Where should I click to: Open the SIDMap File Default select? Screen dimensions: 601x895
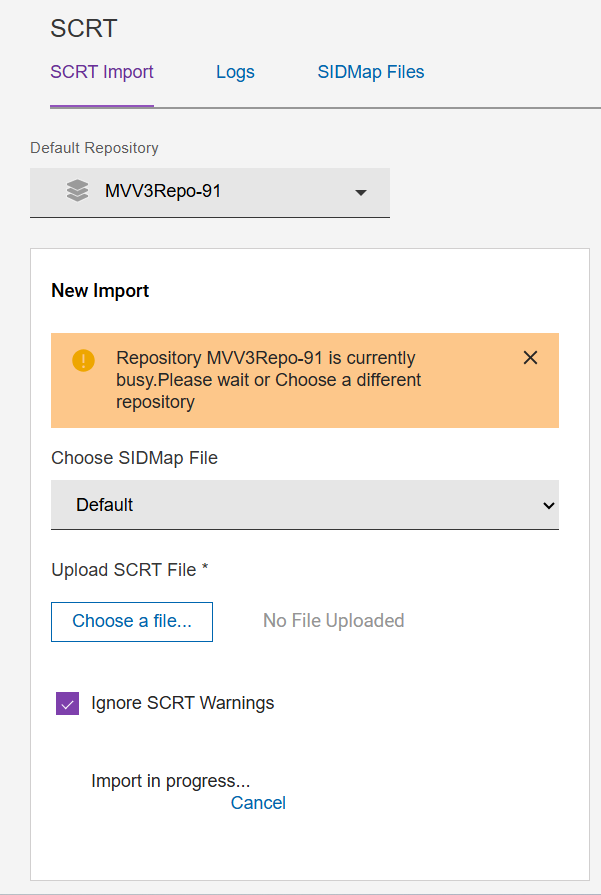[x=304, y=505]
